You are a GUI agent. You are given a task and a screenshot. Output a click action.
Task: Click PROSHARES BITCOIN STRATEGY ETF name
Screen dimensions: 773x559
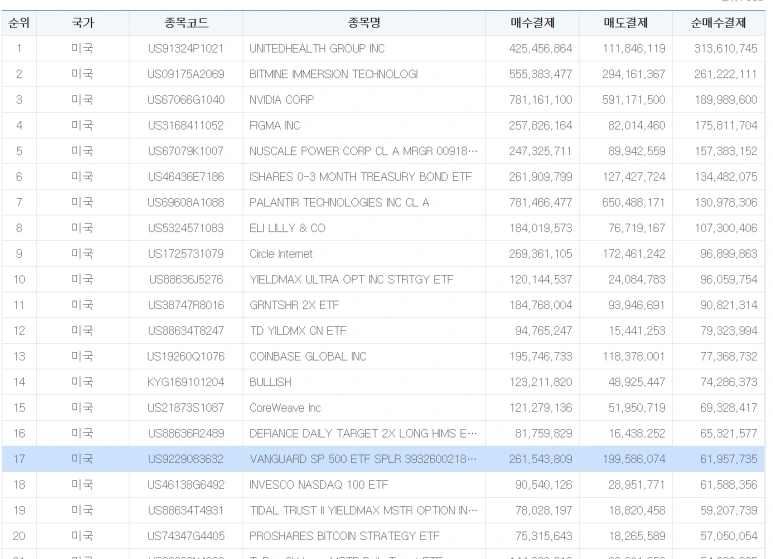click(344, 536)
